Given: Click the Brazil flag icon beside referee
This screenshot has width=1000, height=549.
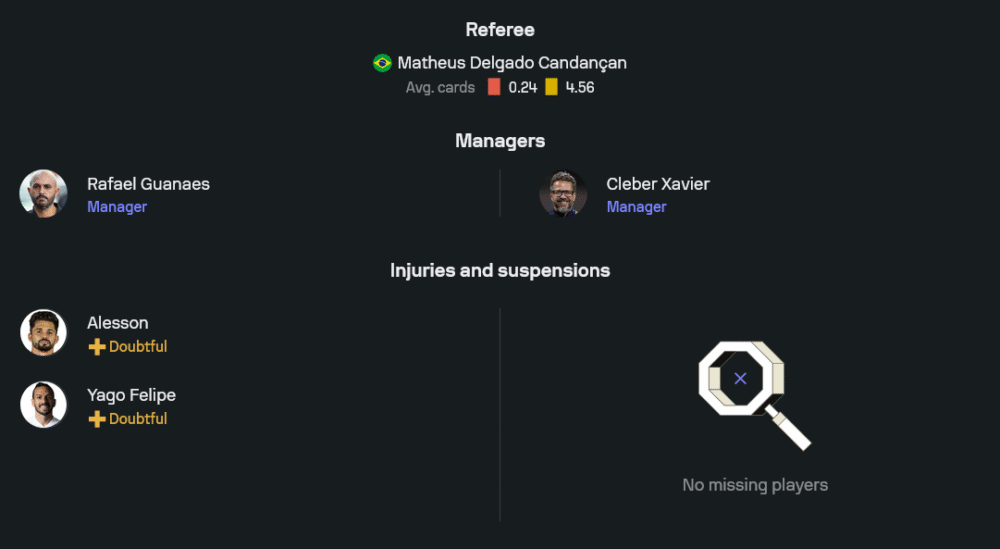Looking at the screenshot, I should 382,63.
